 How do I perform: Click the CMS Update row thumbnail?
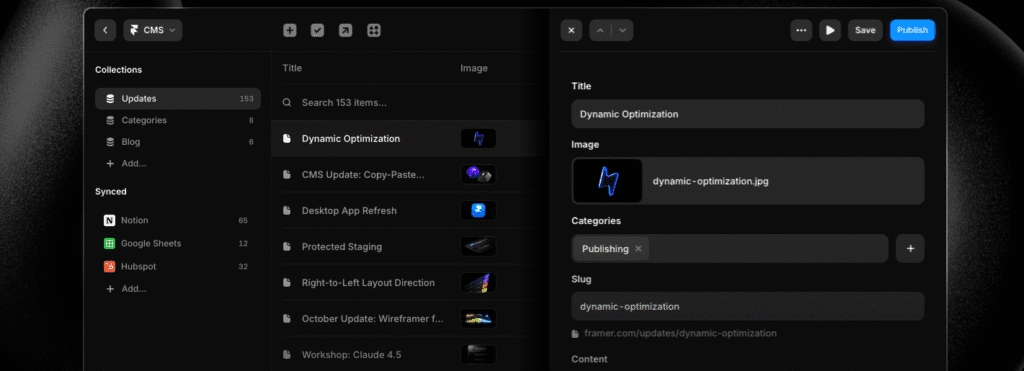click(x=478, y=174)
